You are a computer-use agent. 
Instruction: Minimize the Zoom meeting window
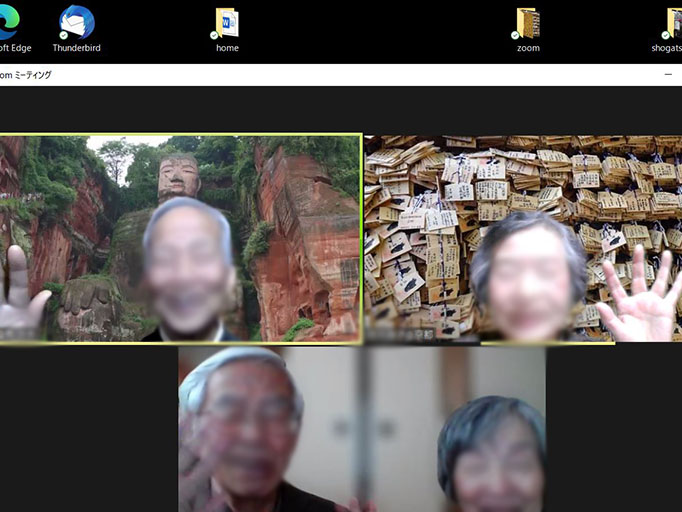coord(668,75)
